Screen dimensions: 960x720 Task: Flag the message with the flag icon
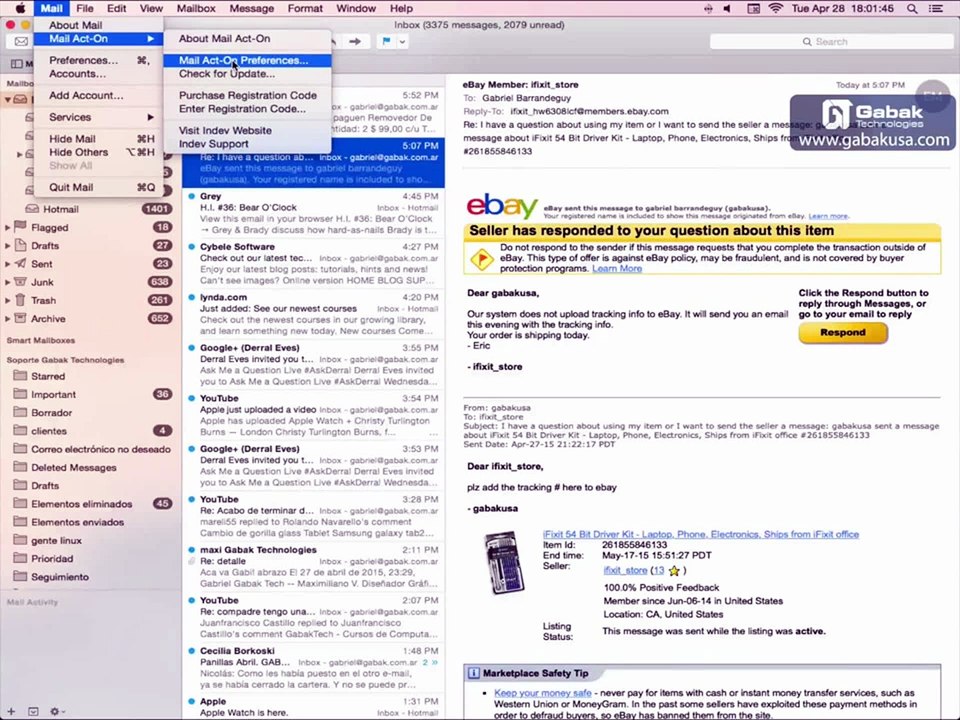click(386, 42)
